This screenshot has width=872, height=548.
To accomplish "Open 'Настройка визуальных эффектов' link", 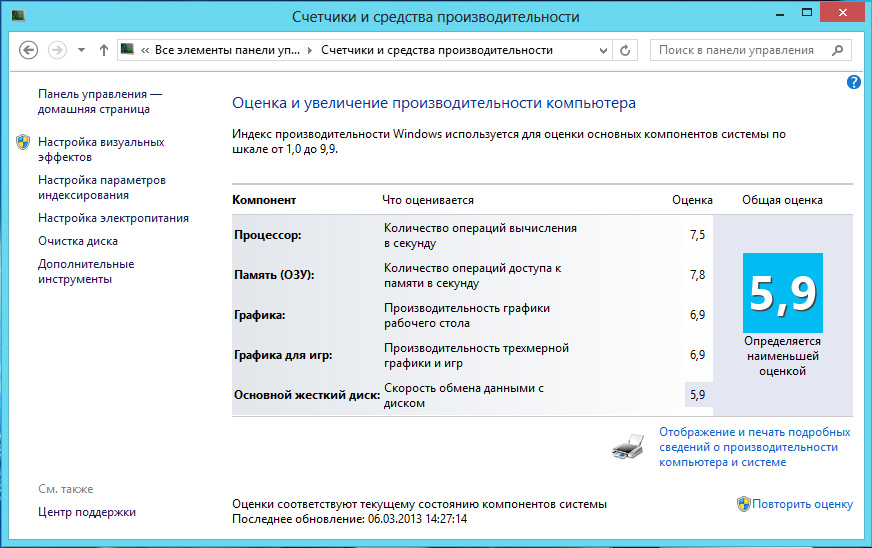I will [x=101, y=149].
